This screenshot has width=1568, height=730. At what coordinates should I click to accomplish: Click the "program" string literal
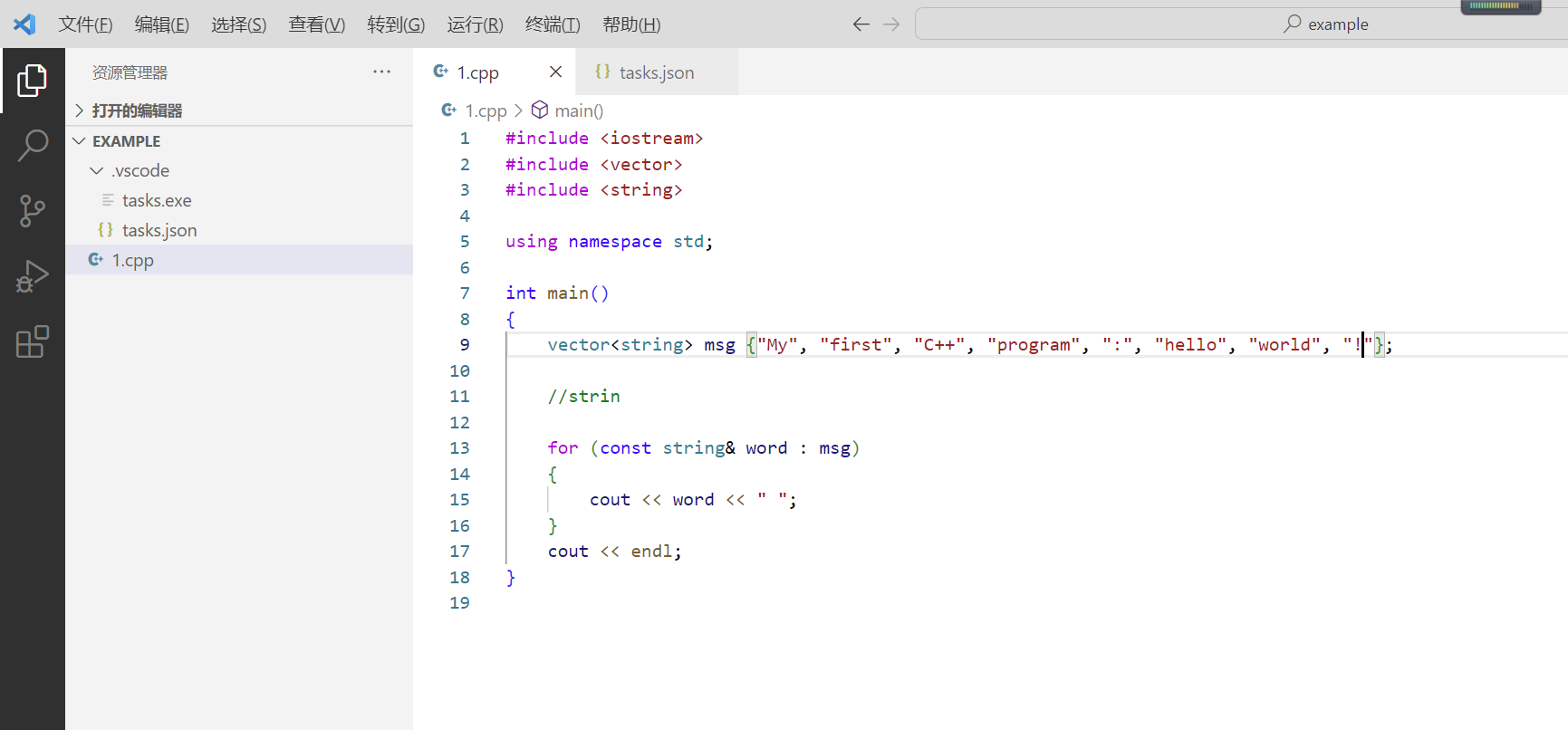(1034, 345)
